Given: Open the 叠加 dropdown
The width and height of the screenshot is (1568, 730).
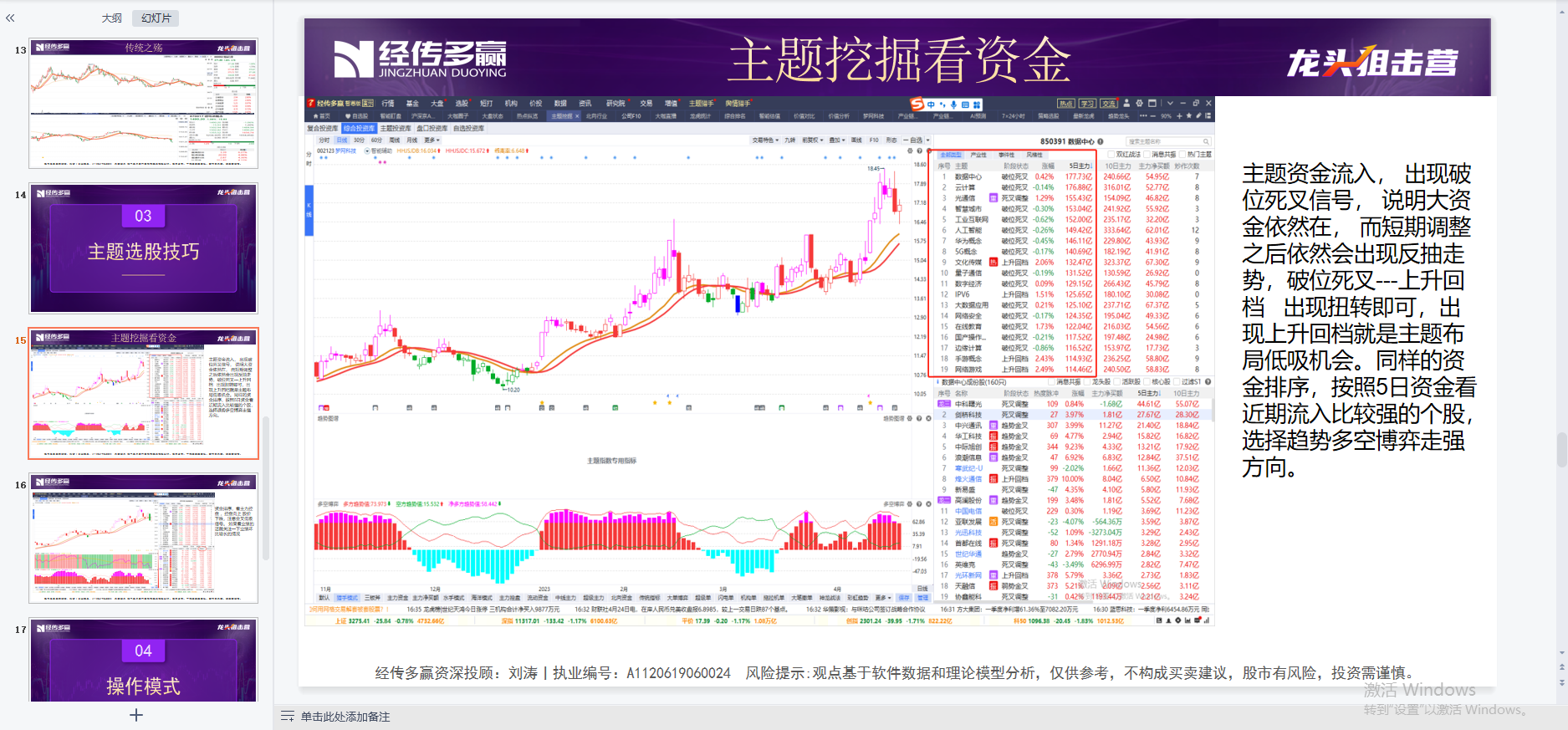Looking at the screenshot, I should [835, 140].
